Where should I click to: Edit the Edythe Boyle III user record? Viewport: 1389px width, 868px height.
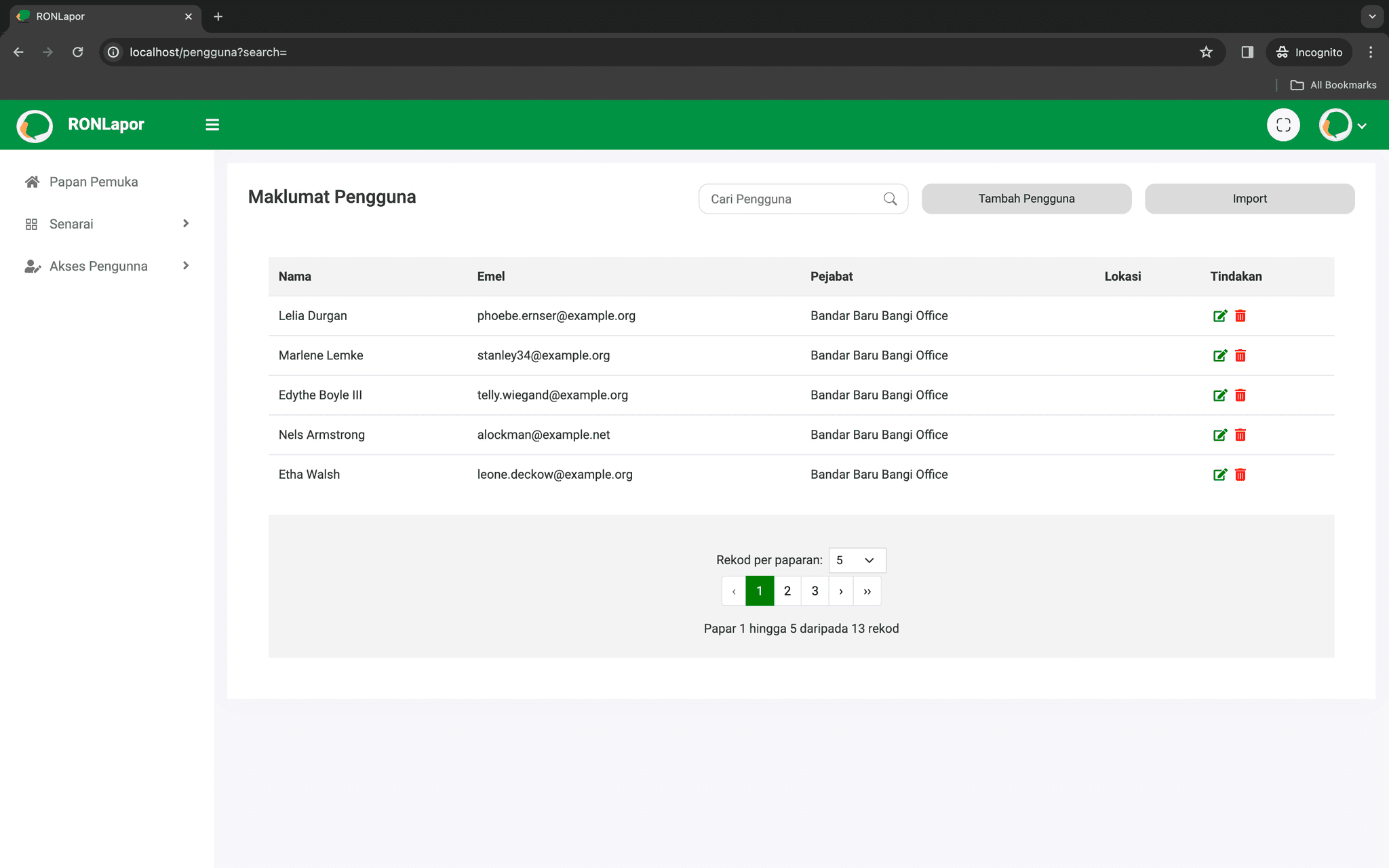coord(1219,395)
